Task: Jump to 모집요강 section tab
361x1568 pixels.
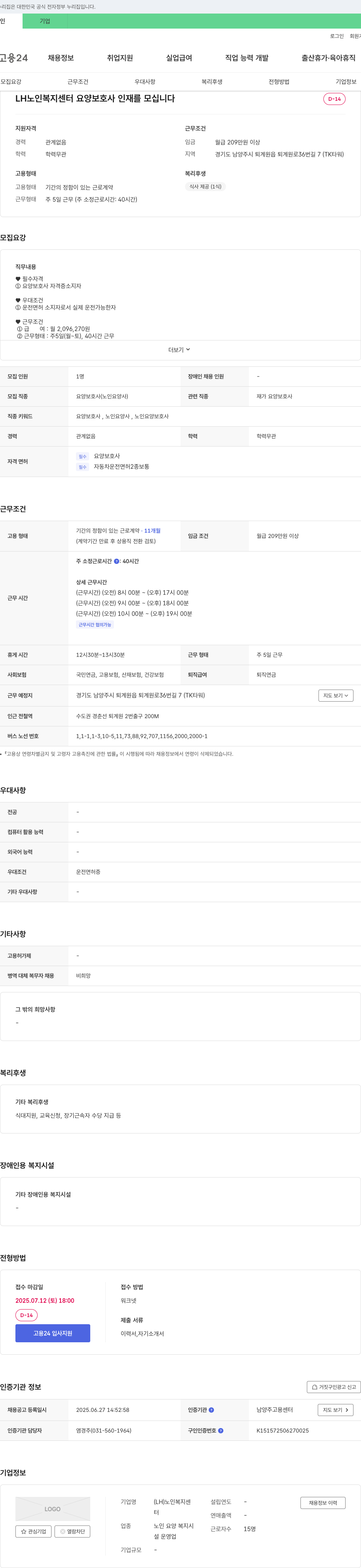Action: [11, 82]
